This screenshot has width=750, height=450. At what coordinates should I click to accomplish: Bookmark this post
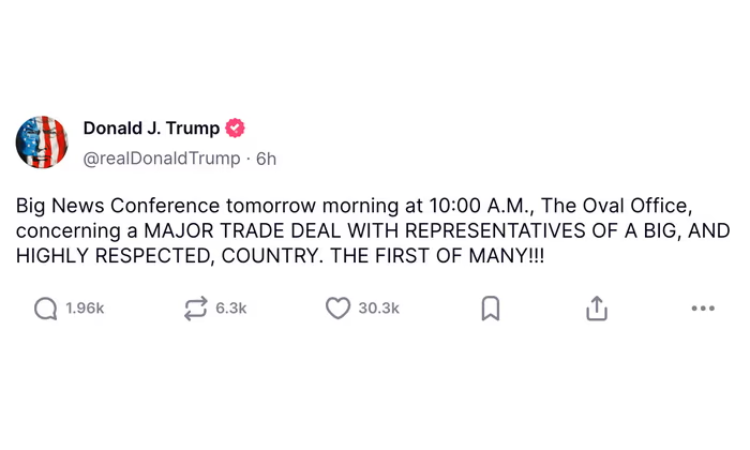[x=490, y=309]
